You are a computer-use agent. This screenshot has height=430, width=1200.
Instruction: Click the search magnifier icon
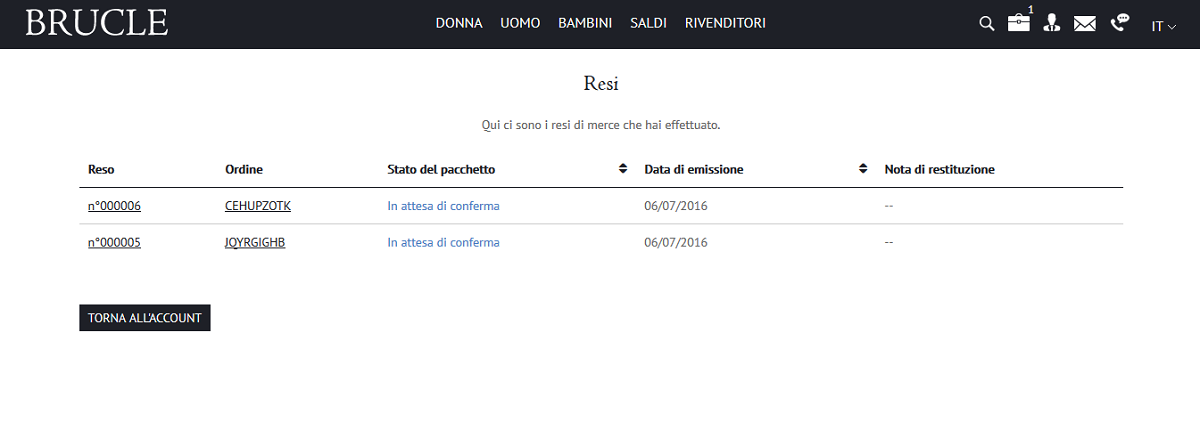click(x=986, y=24)
